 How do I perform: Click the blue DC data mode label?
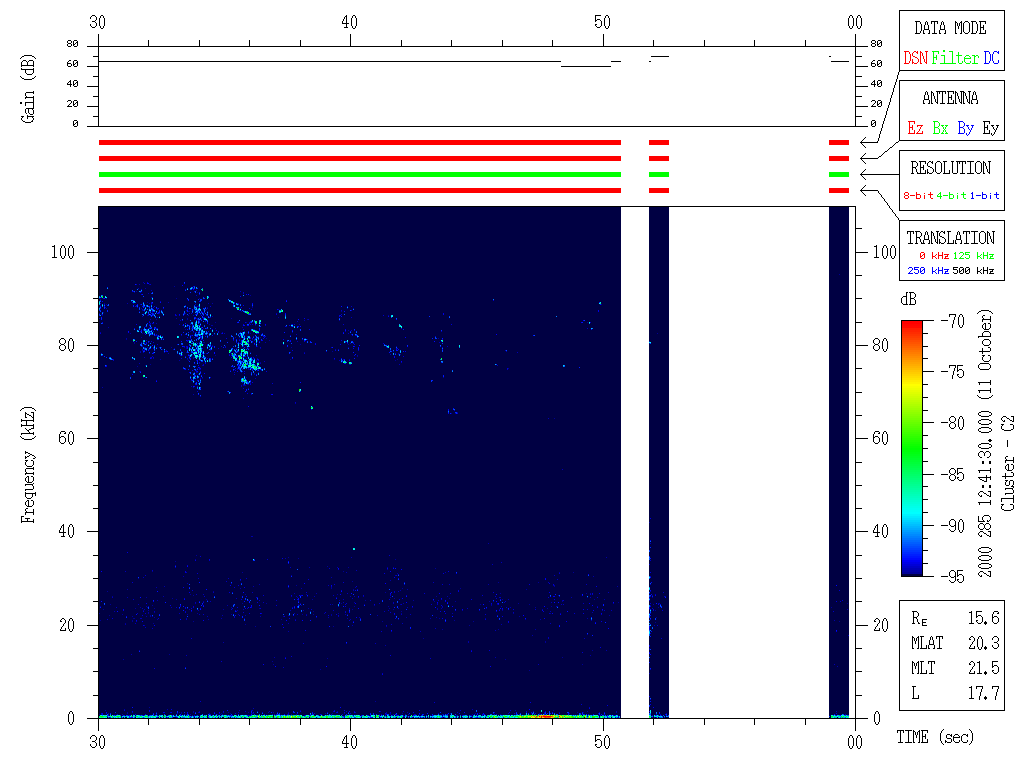coord(991,59)
